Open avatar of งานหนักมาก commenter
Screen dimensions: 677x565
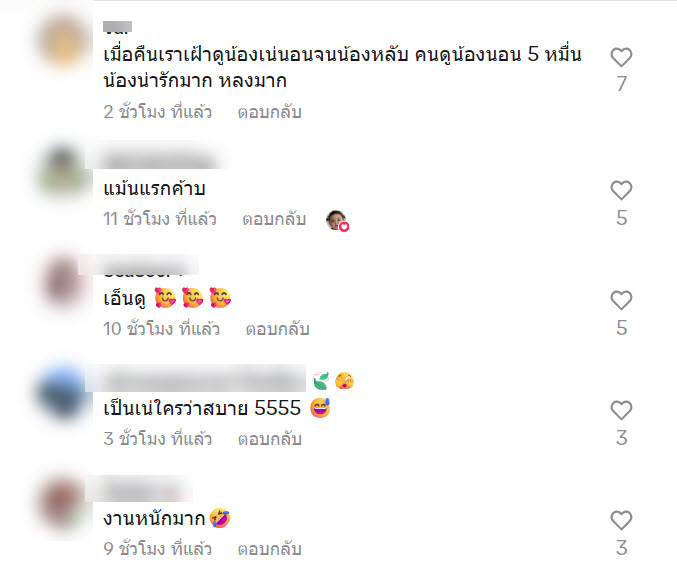point(64,503)
